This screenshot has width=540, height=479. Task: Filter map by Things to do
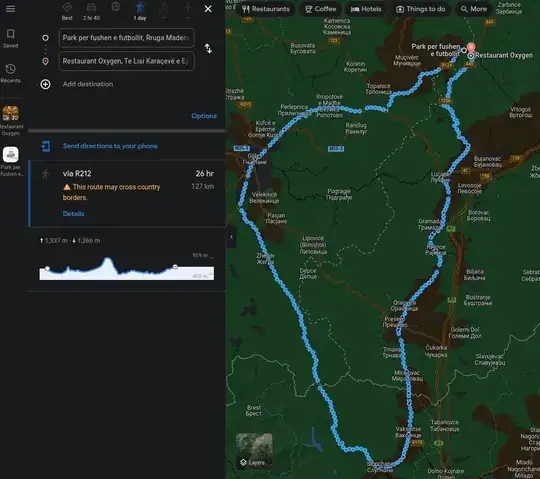pos(420,9)
